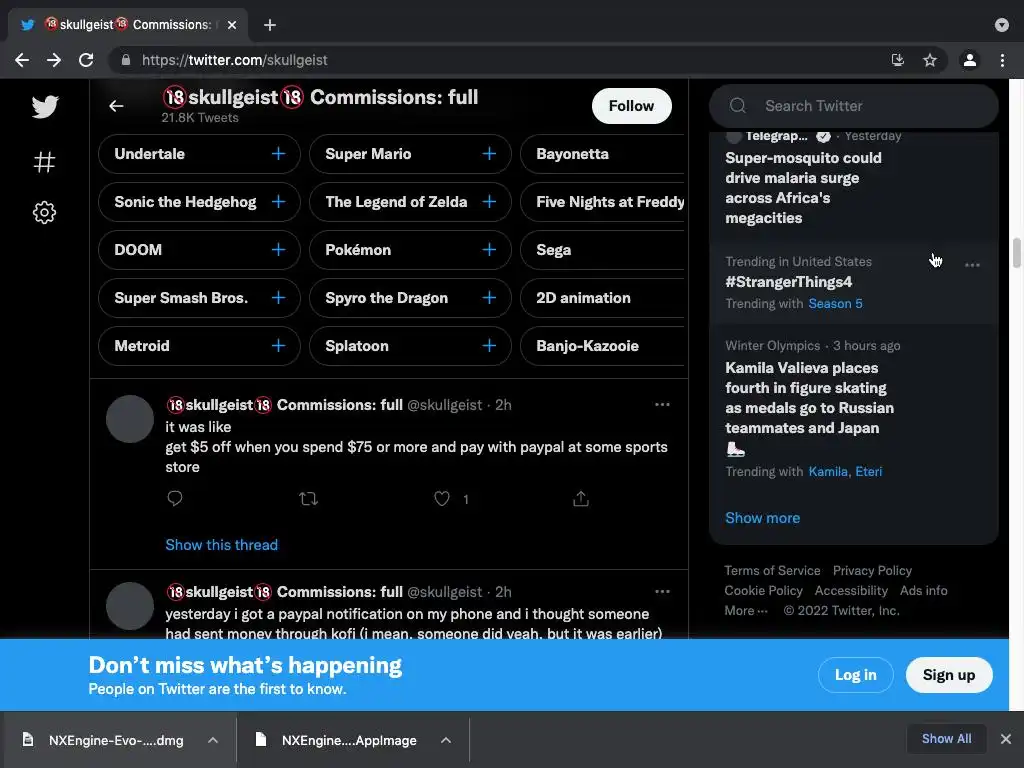Image resolution: width=1024 pixels, height=768 pixels.
Task: Select the Five Nights at Freddy's topic
Action: tap(602, 202)
